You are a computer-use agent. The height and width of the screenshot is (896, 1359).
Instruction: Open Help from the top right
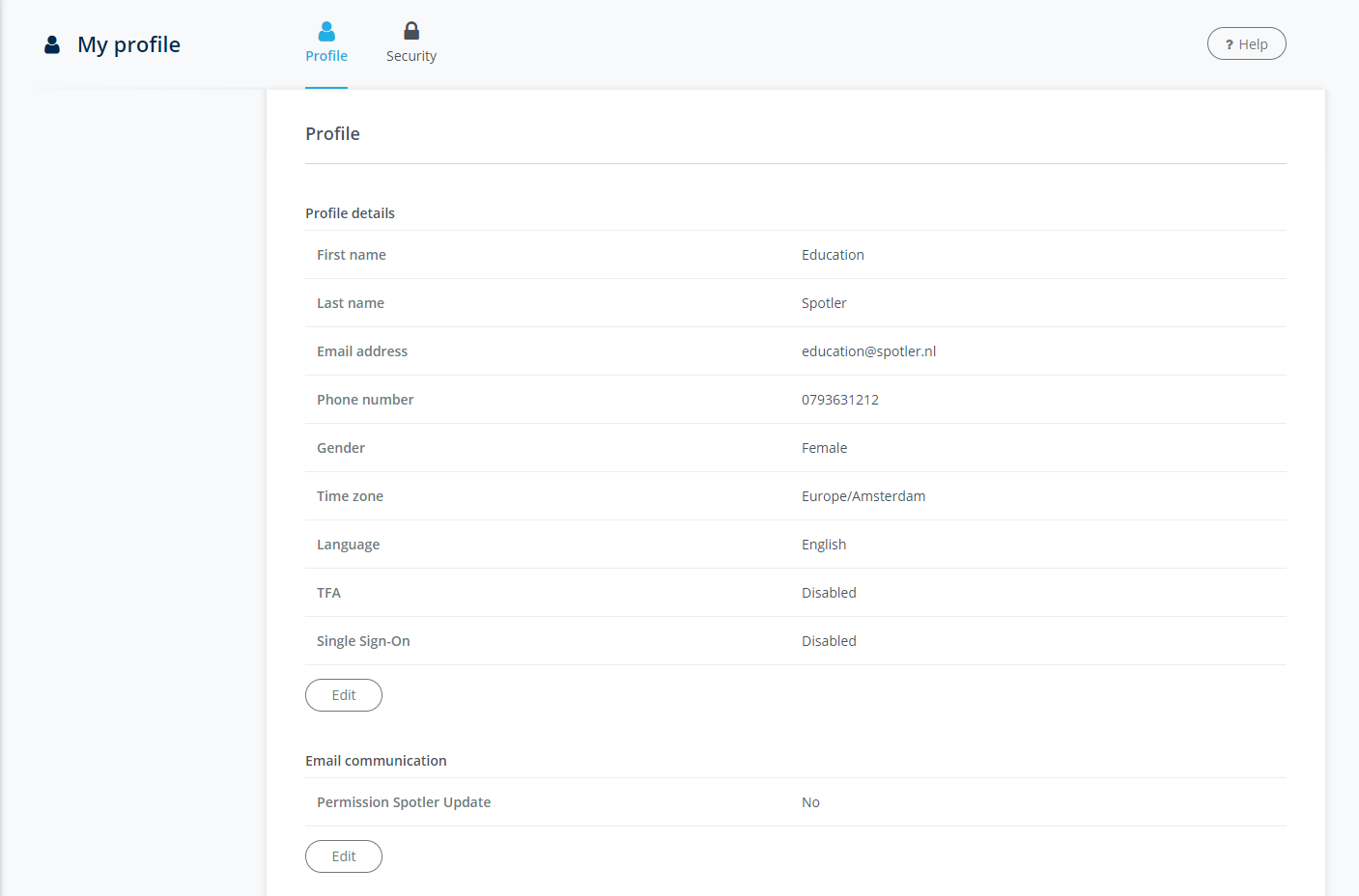point(1246,44)
